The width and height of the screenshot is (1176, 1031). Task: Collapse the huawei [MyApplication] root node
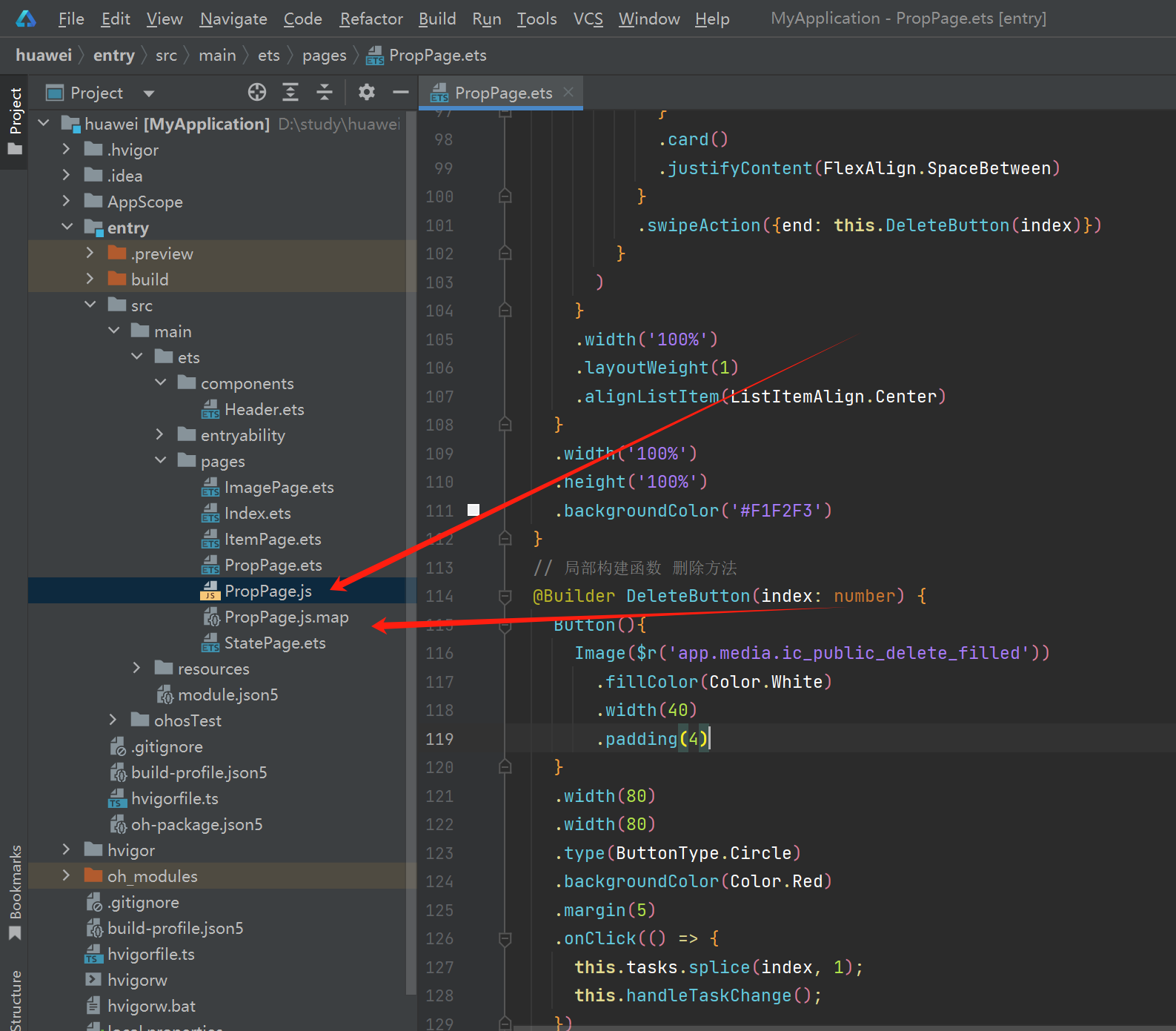(44, 122)
